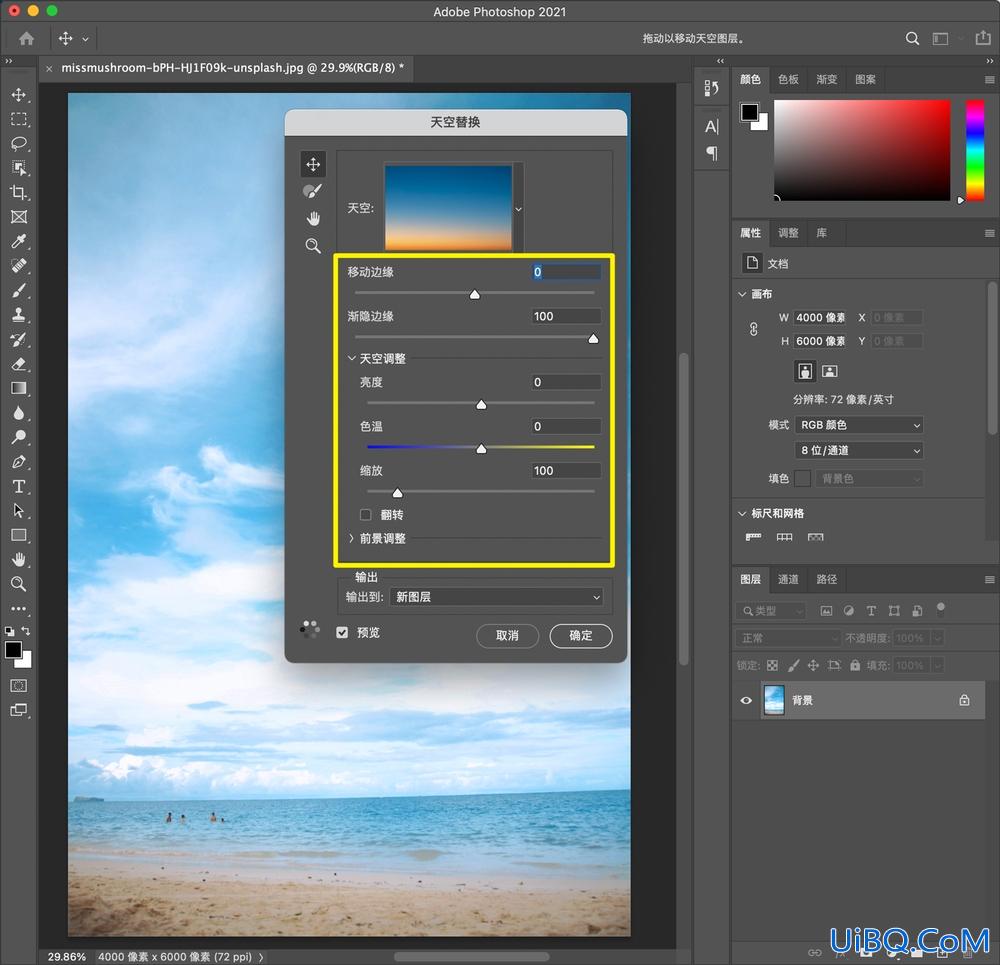Screen dimensions: 1000x965
Task: Click the 渐隐边缘 fade edge slider handle
Action: (x=593, y=339)
